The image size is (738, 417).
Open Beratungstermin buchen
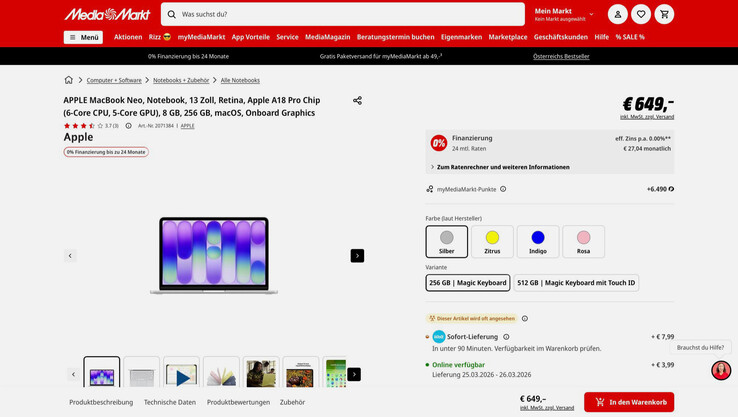(x=395, y=37)
